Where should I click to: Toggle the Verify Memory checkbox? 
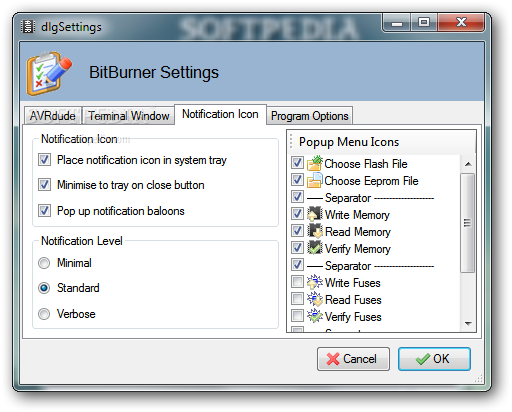(x=297, y=248)
